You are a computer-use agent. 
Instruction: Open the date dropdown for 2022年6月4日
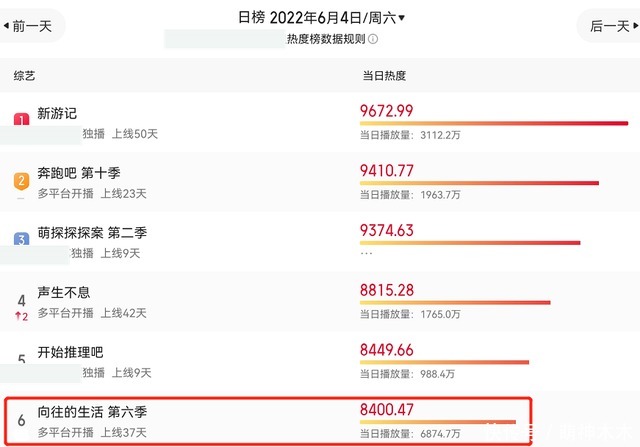pyautogui.click(x=401, y=18)
